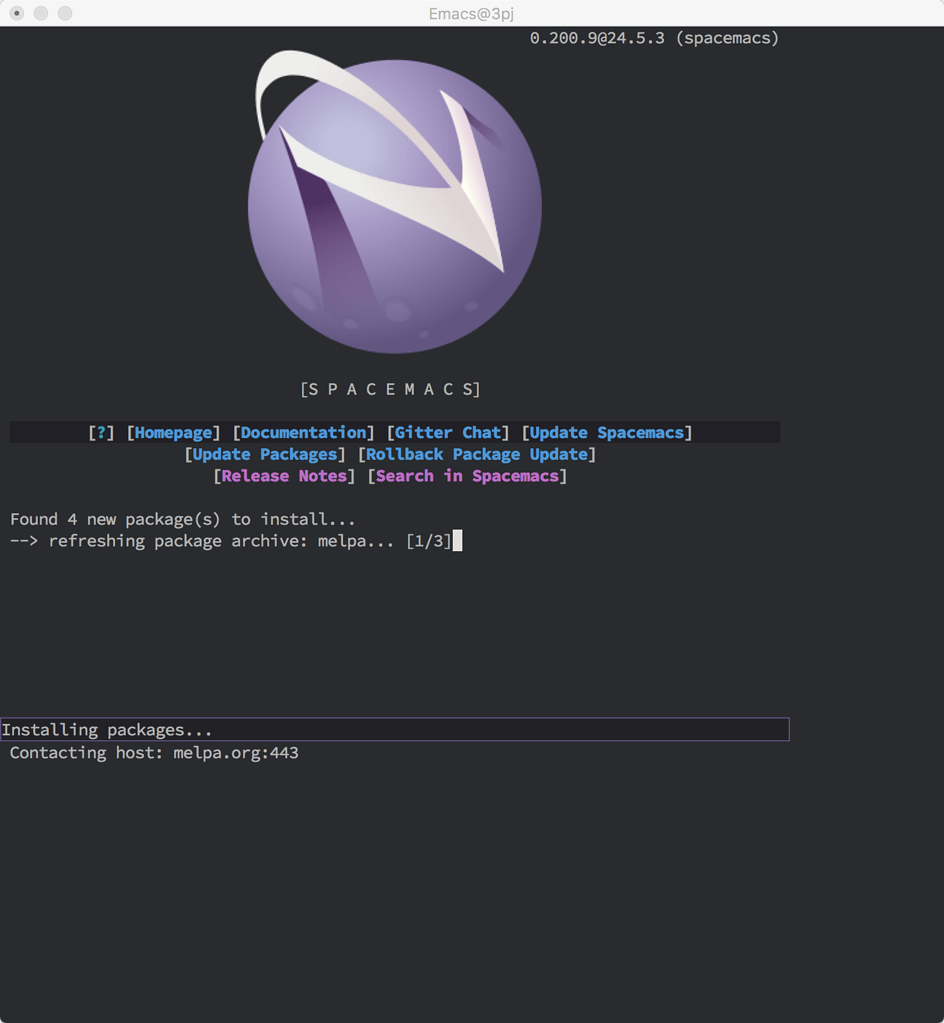The height and width of the screenshot is (1023, 944).
Task: Open the [?] quickstart help
Action: pos(100,432)
